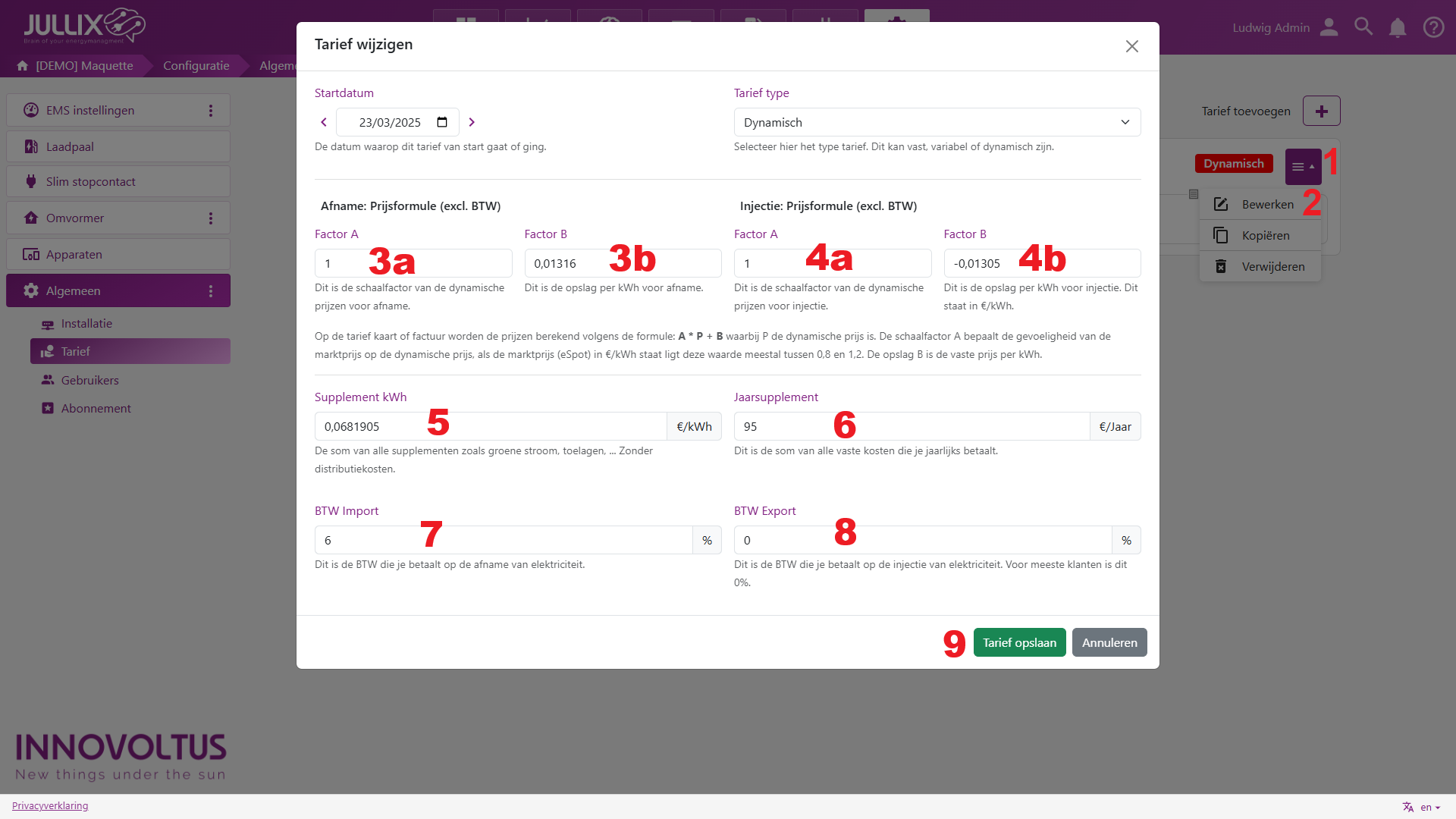Select Verwijderen from the context menu

tap(1272, 267)
